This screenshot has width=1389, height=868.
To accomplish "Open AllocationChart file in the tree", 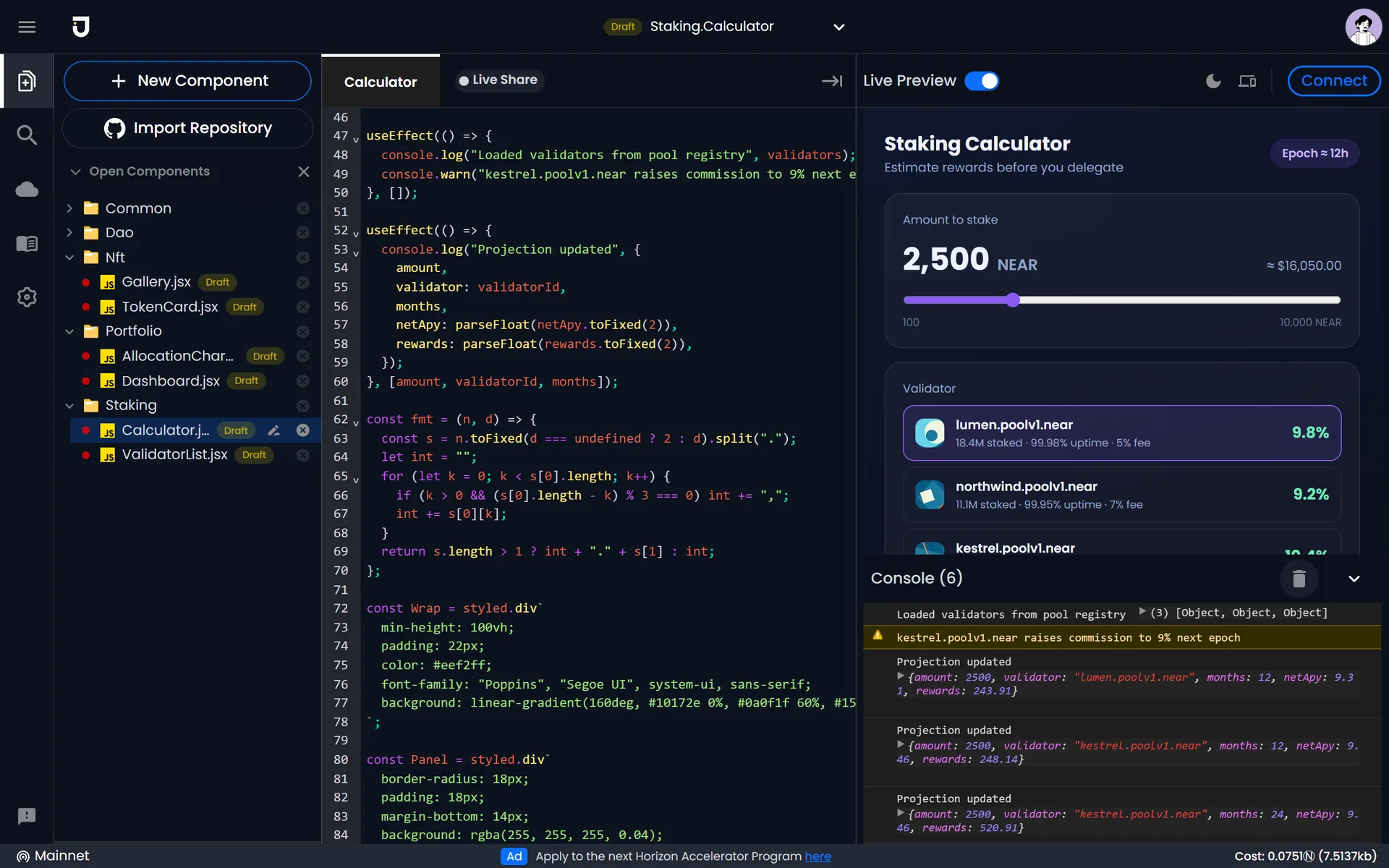I will pos(177,356).
